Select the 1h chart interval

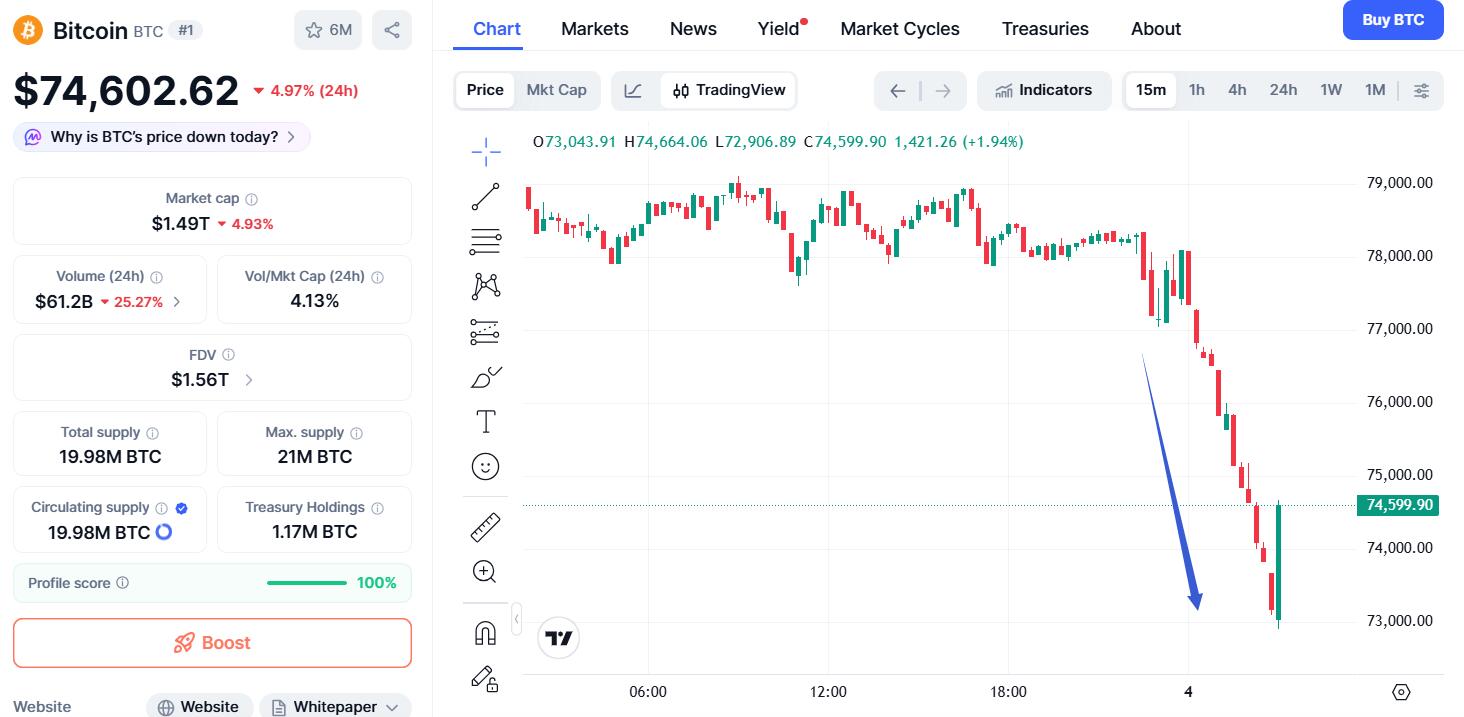1196,90
